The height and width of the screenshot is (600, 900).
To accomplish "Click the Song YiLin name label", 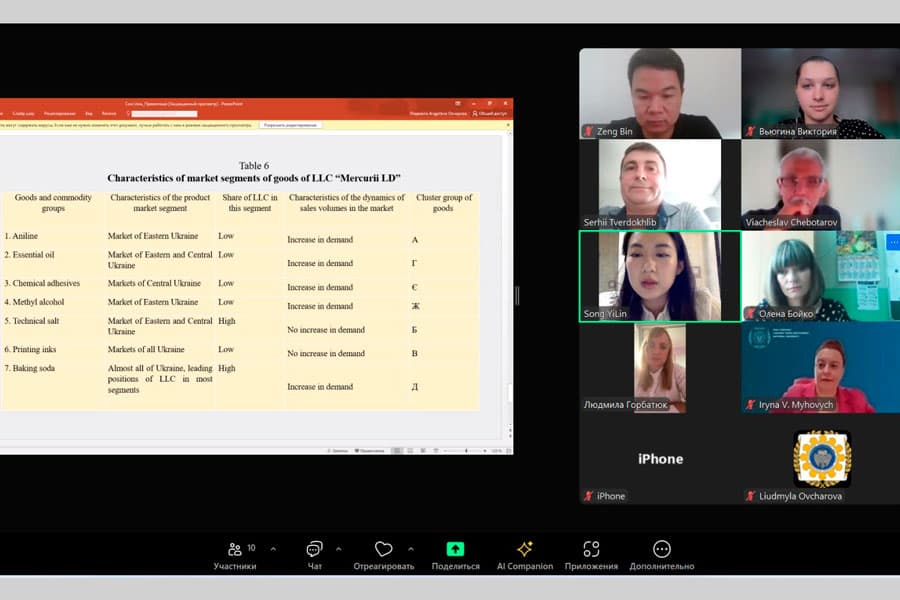I will point(605,313).
